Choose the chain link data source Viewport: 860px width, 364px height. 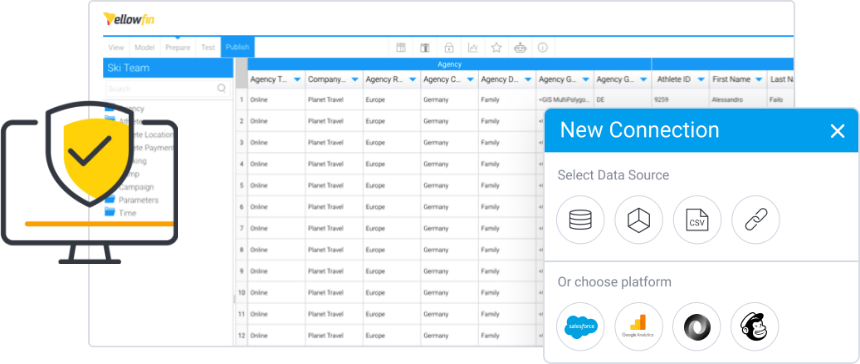[x=755, y=220]
